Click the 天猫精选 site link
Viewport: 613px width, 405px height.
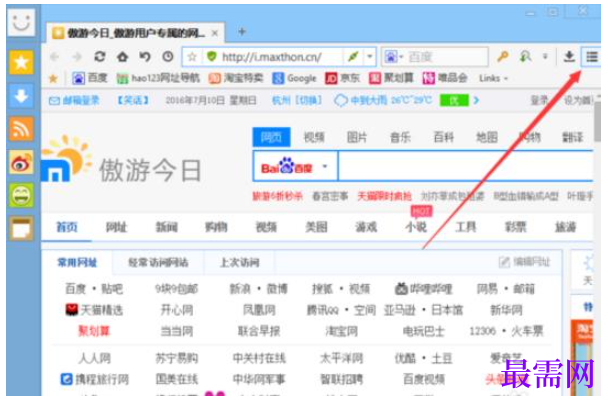point(94,310)
